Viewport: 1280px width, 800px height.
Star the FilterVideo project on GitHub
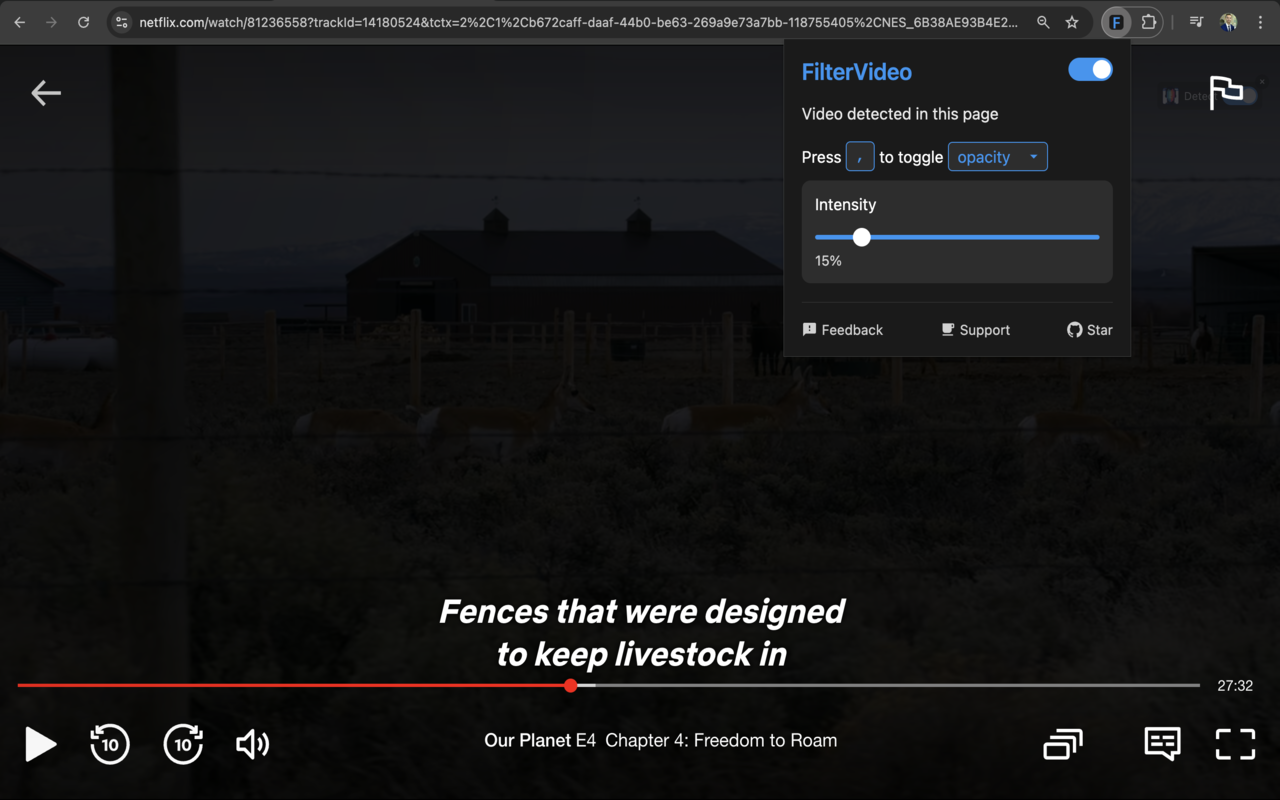1089,329
